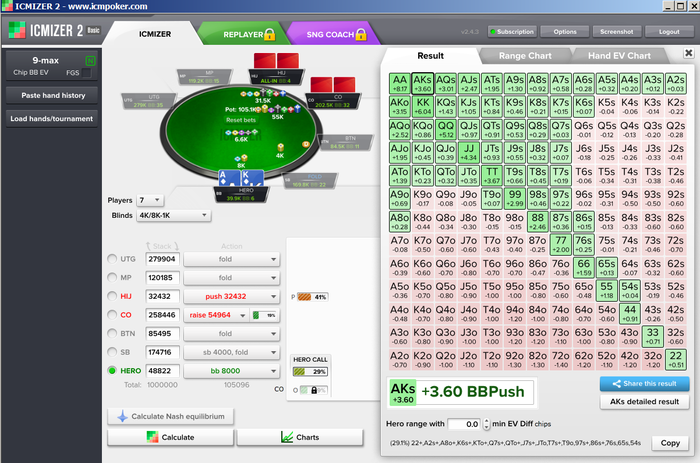Select the BTN radio button

pos(112,334)
